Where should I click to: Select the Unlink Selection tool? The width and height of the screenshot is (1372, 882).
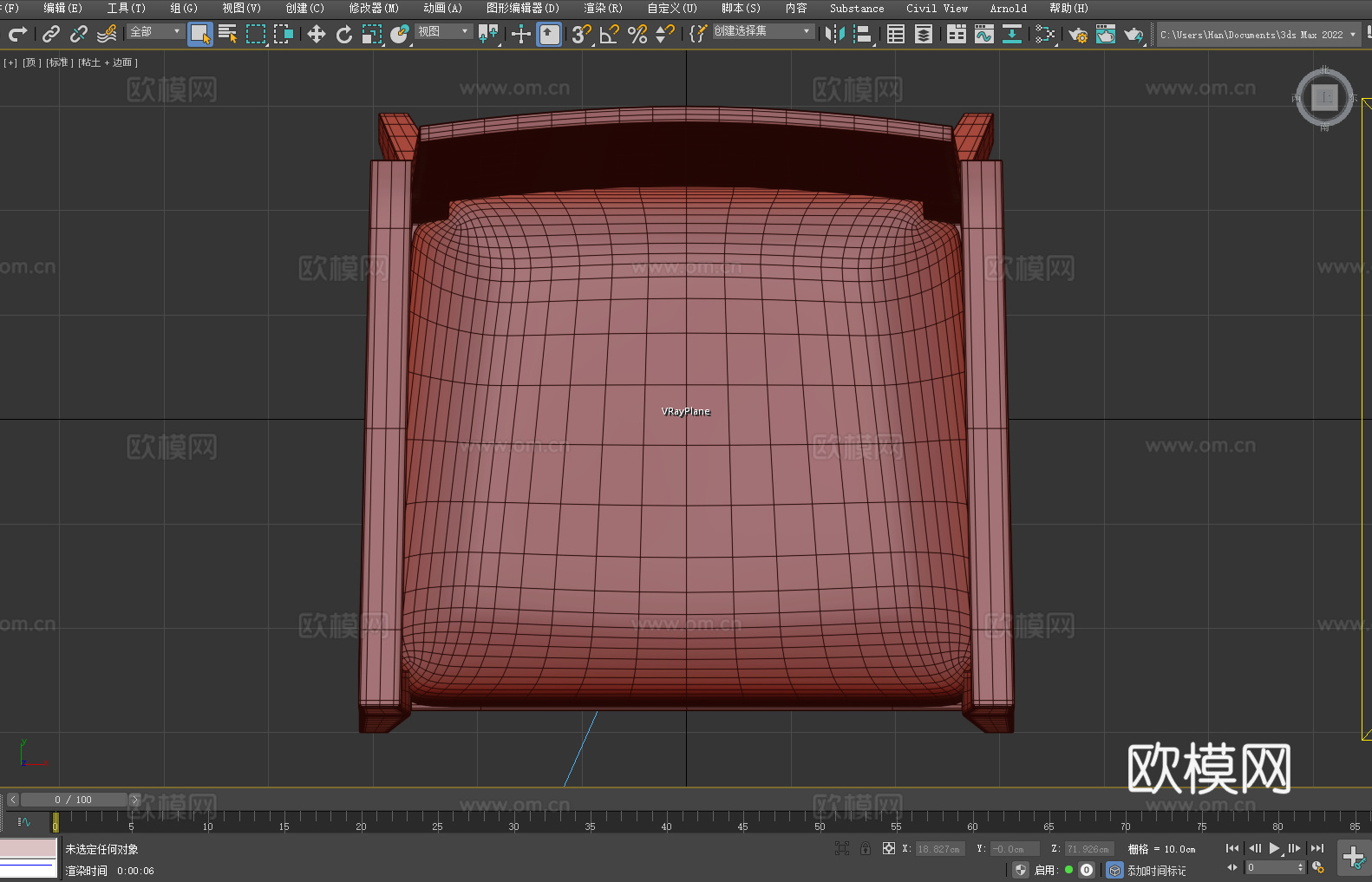79,34
